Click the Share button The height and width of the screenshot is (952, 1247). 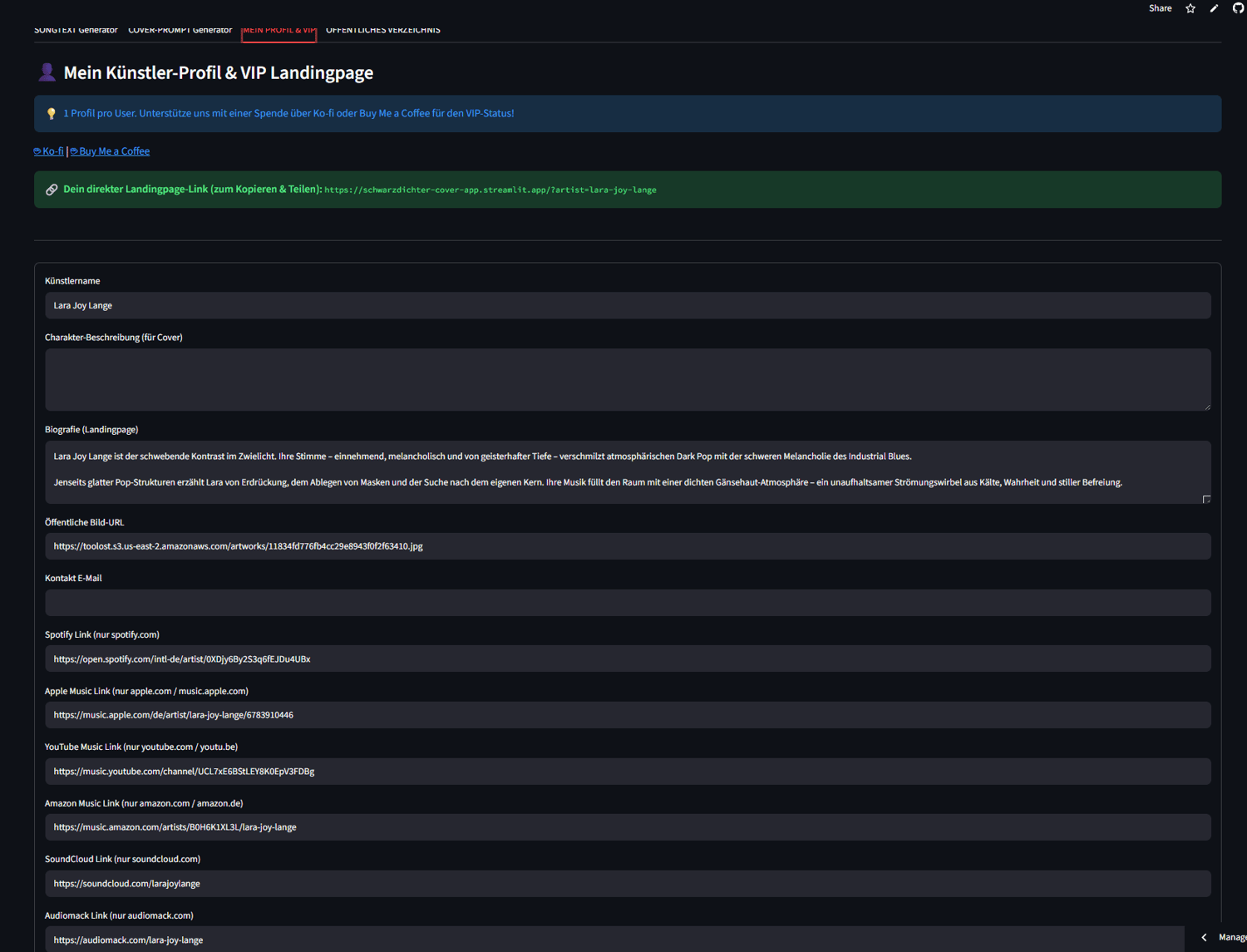click(x=1160, y=8)
